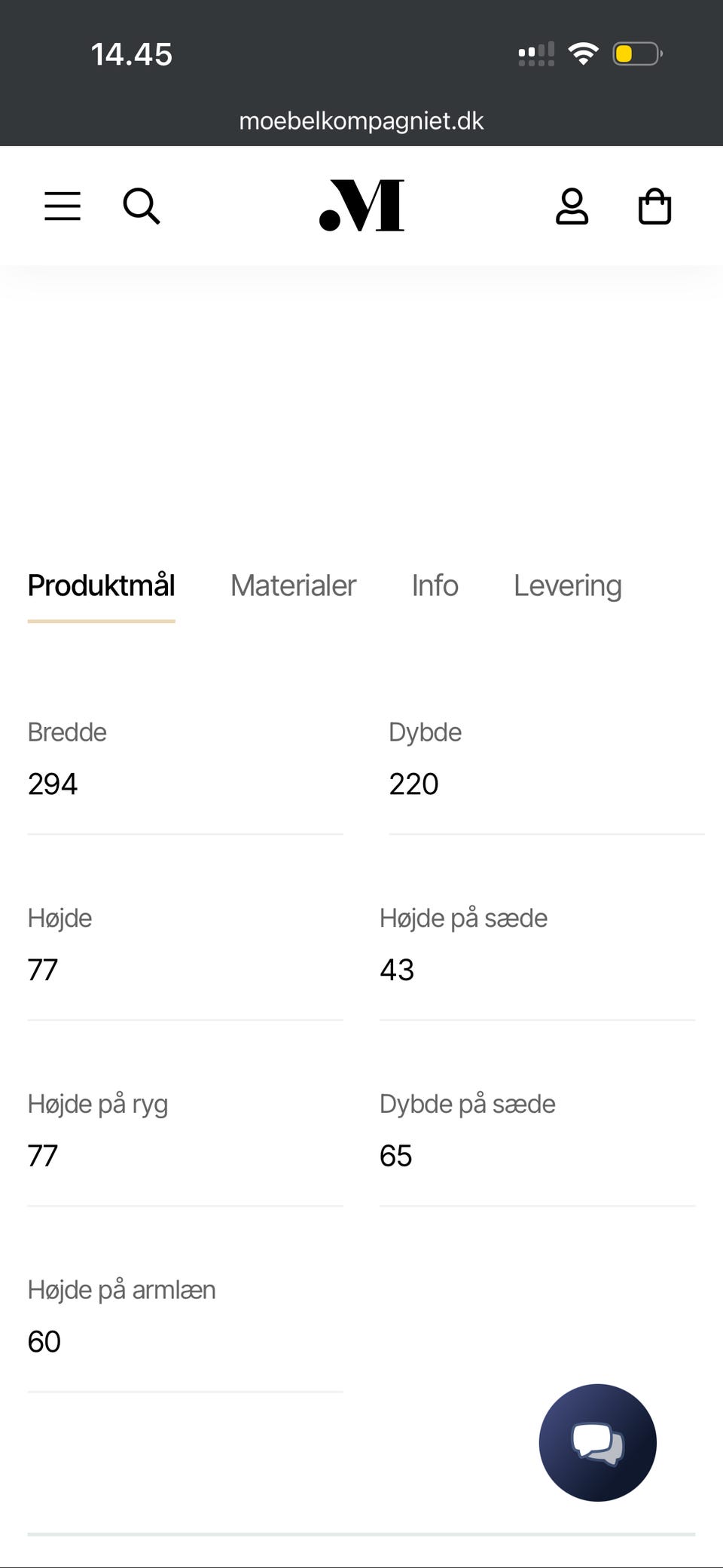Click the Dybde på sæde value 65
Screen dimensions: 723x1568
396,1155
